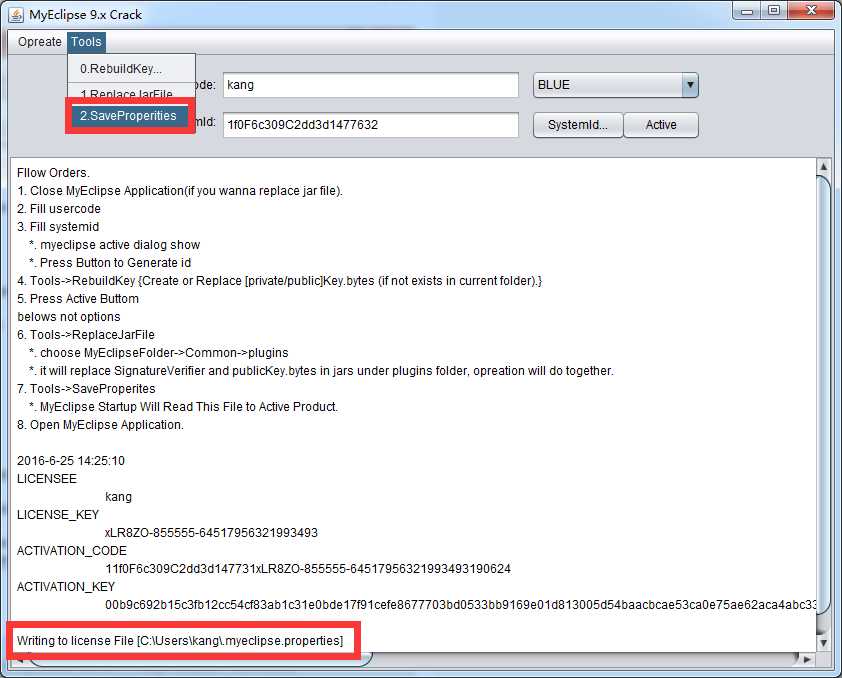842x678 pixels.
Task: Click the vertical scrollbar down arrow
Action: pyautogui.click(x=823, y=642)
